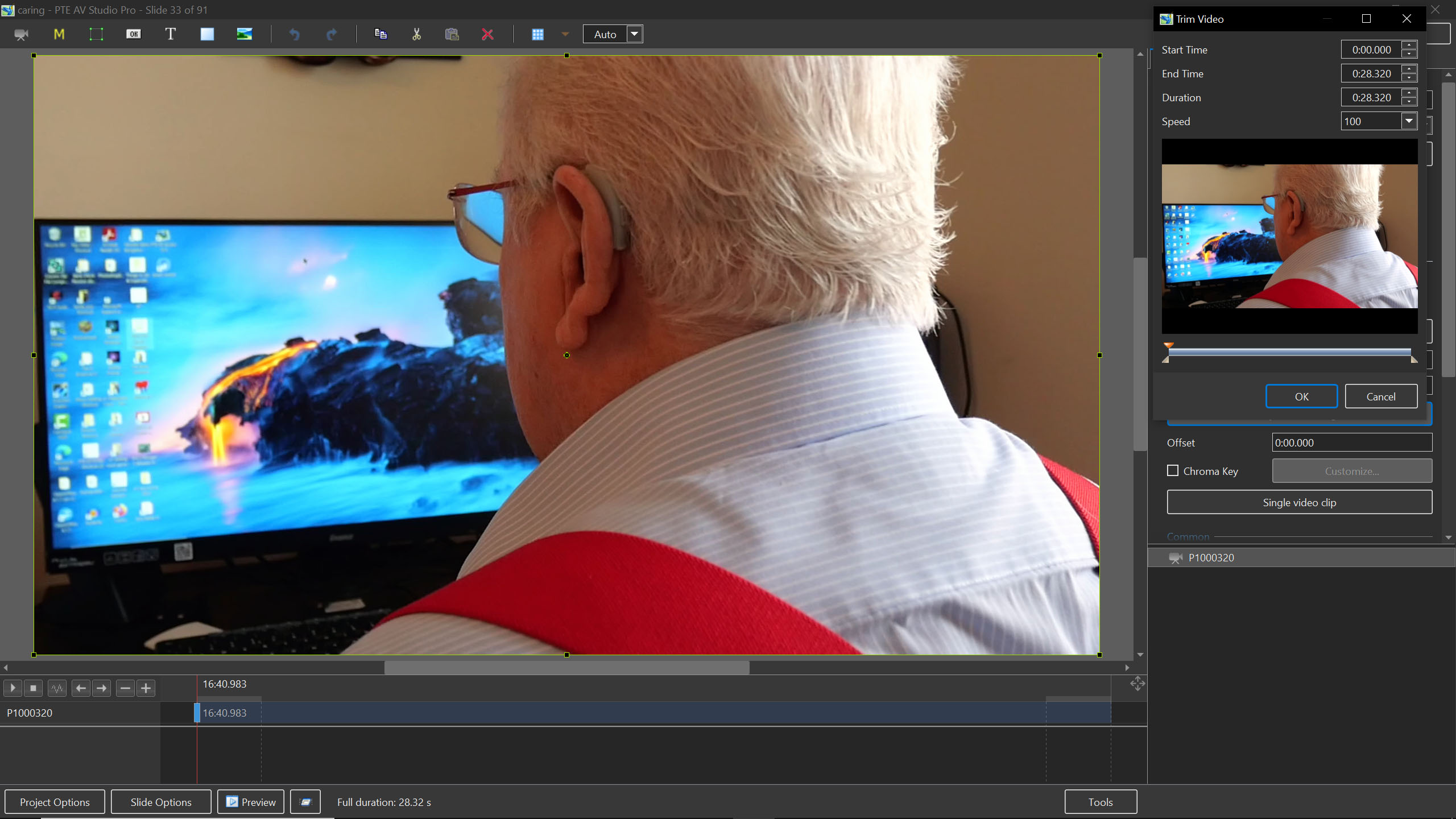This screenshot has width=1456, height=819.
Task: Enable the Chroma Key checkbox
Action: (x=1173, y=471)
